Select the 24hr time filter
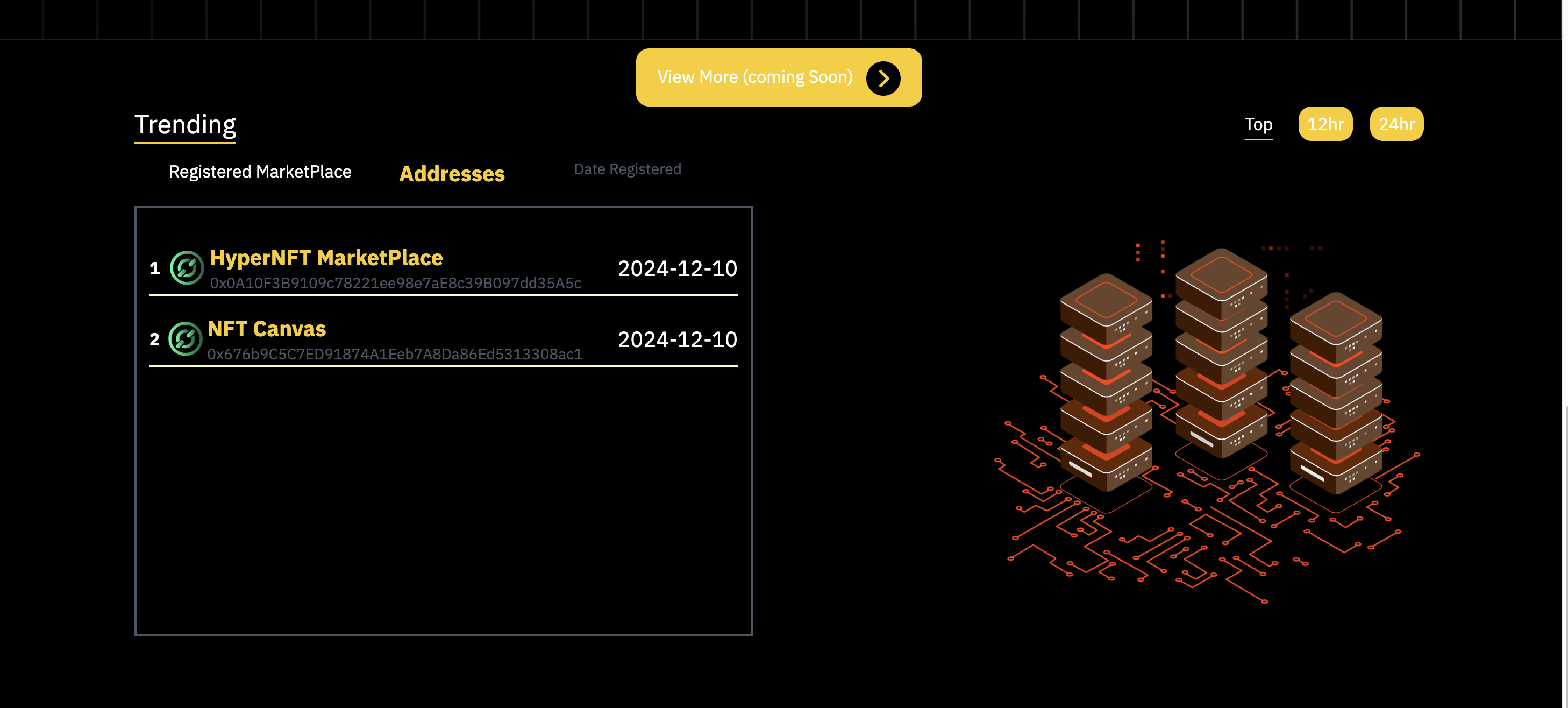This screenshot has width=1568, height=708. click(x=1396, y=124)
